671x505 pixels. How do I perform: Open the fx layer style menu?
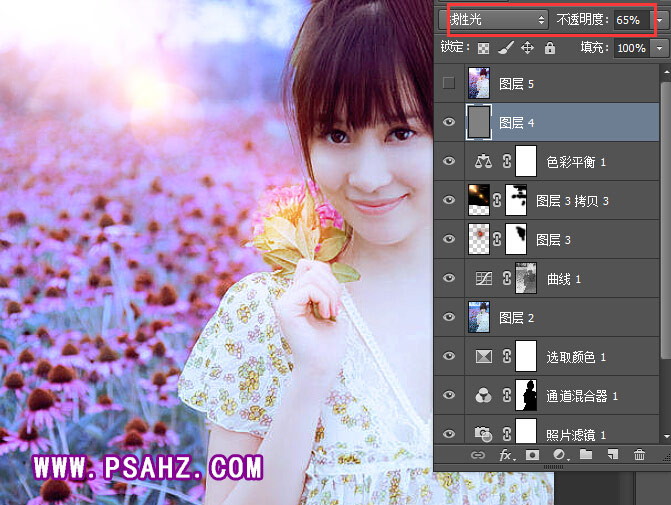[507, 456]
